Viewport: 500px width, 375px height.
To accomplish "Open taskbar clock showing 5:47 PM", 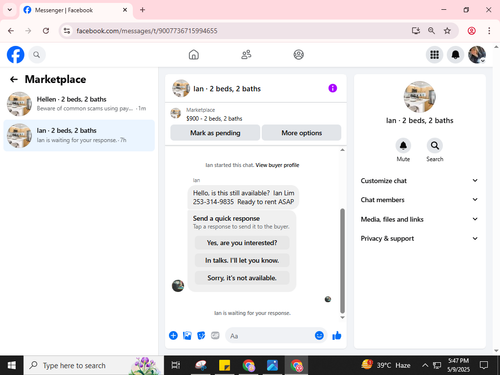I will coord(458,365).
